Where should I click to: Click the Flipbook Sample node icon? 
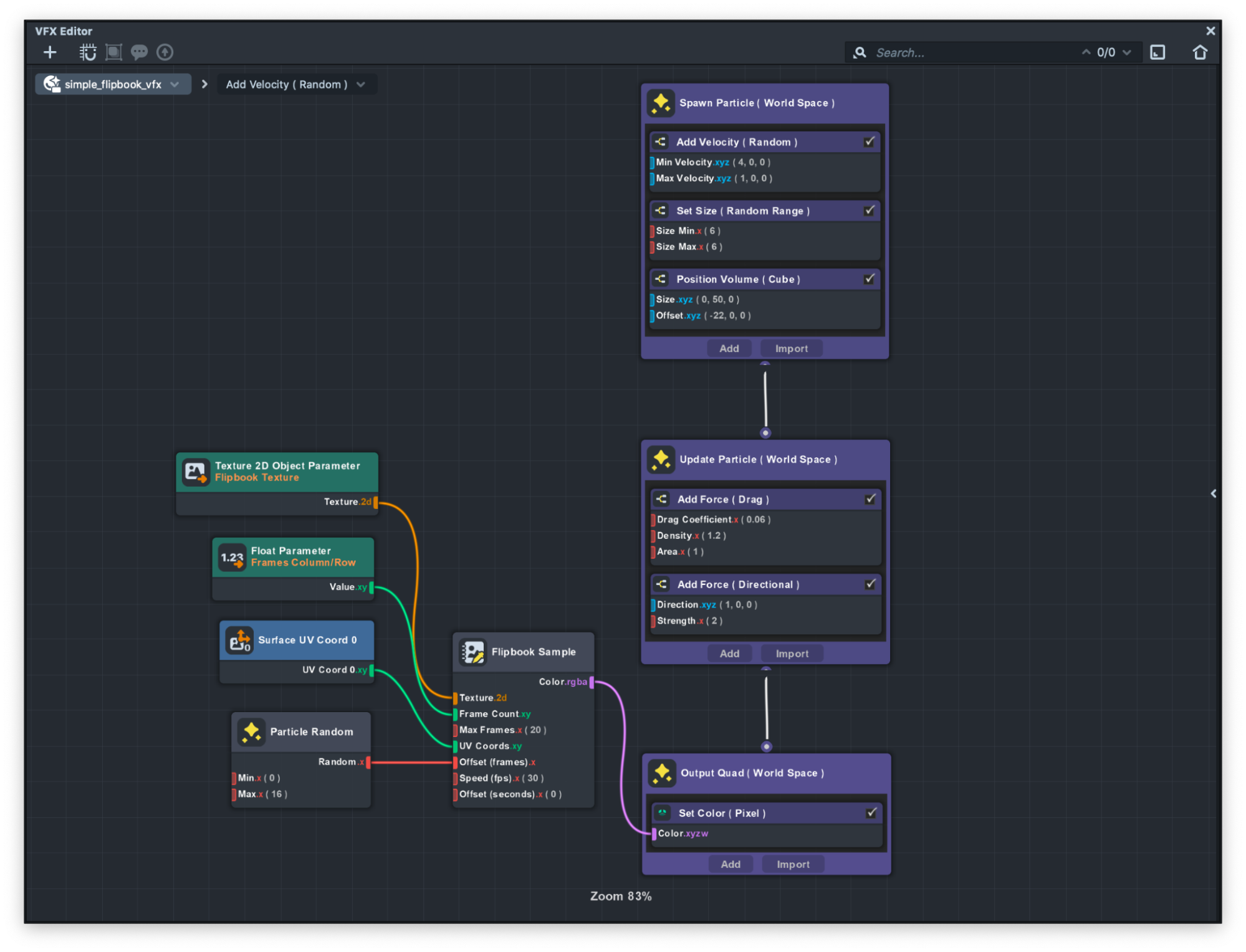[x=472, y=652]
